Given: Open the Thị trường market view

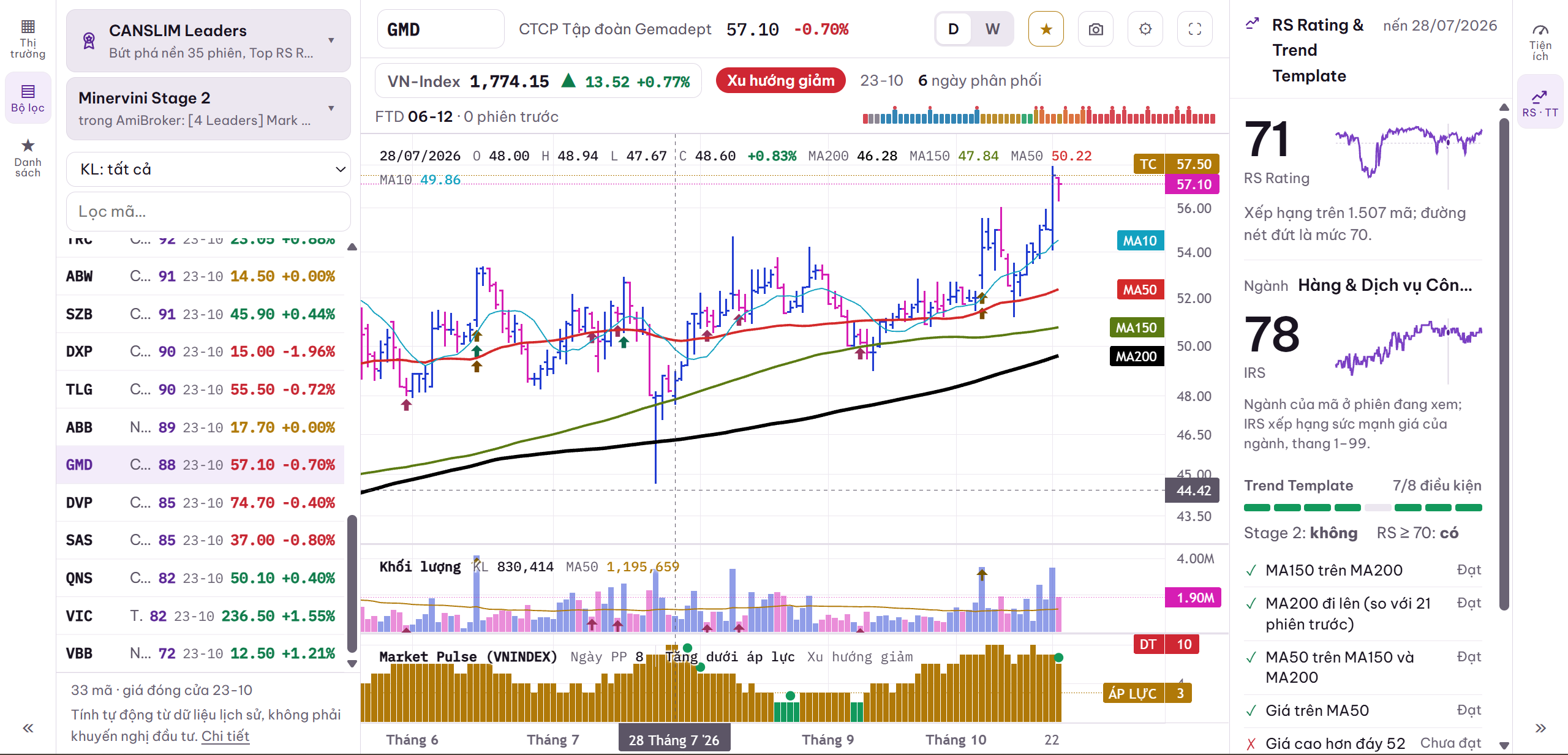Looking at the screenshot, I should coord(28,40).
